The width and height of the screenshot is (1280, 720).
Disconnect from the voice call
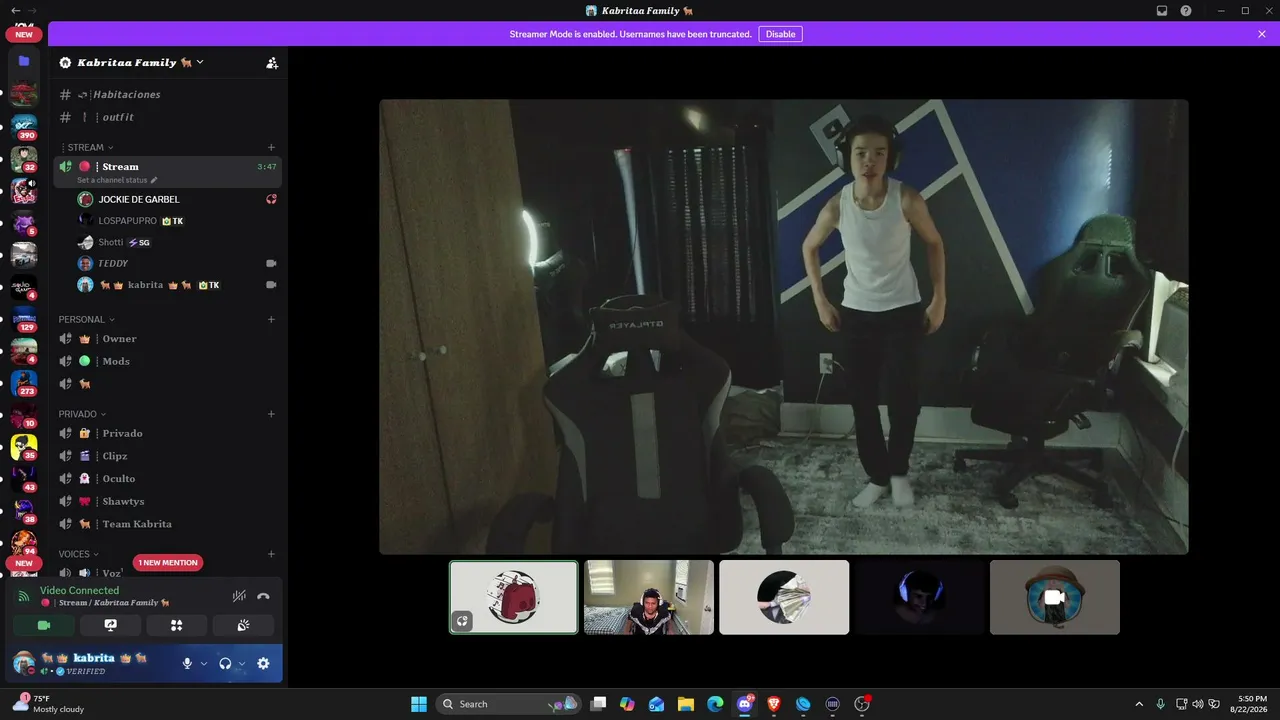tap(263, 596)
